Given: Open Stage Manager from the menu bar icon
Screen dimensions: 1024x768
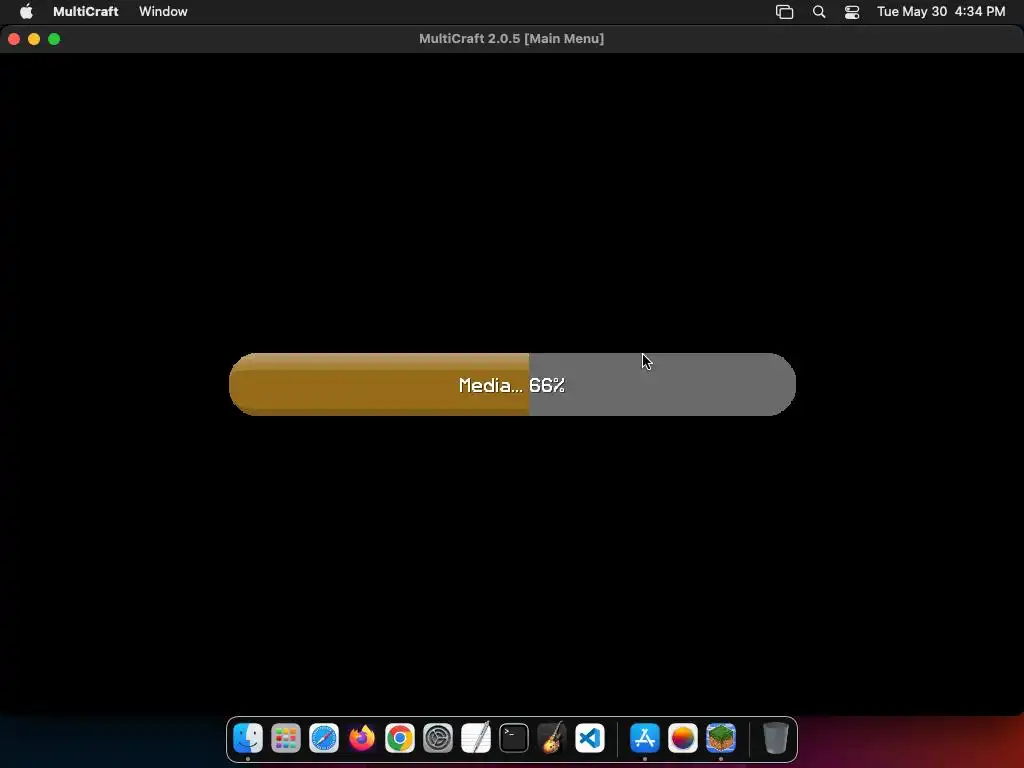Looking at the screenshot, I should click(x=784, y=12).
